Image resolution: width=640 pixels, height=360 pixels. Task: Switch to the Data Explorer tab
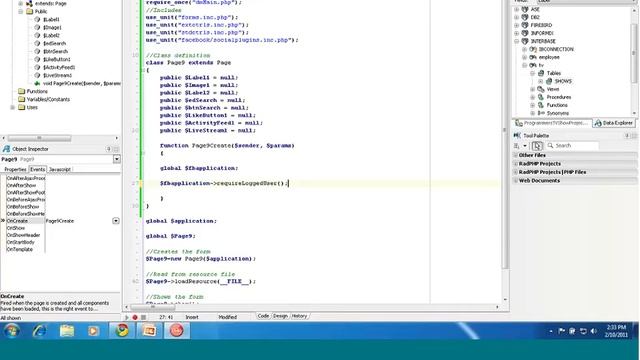coord(613,123)
